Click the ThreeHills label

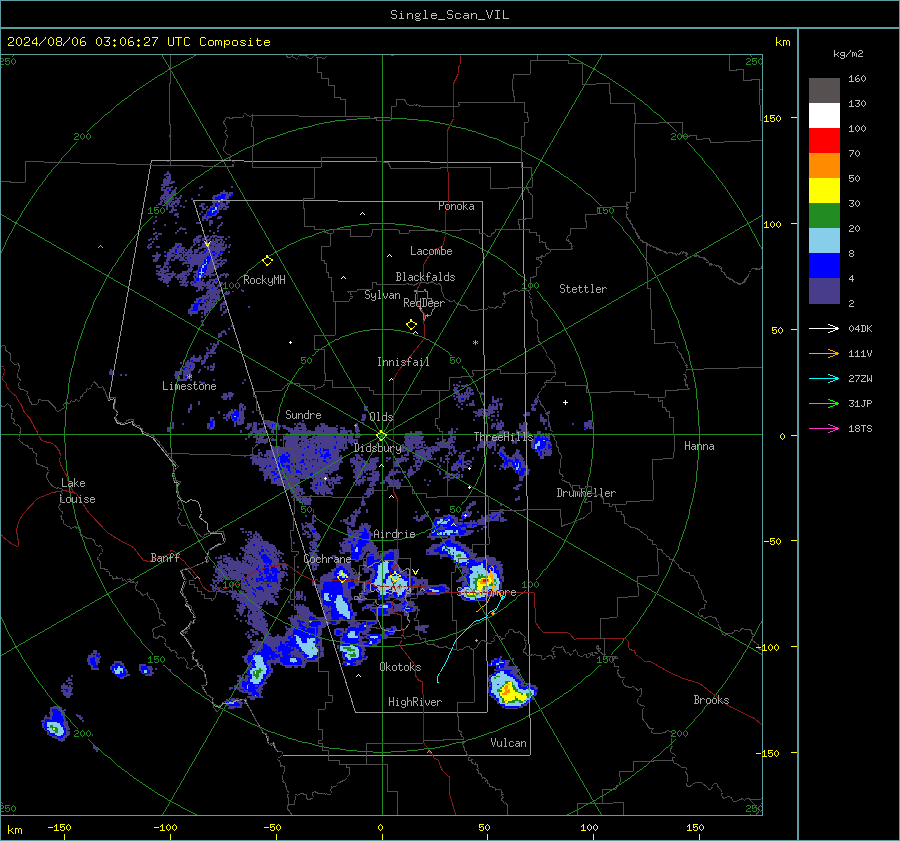pos(503,437)
